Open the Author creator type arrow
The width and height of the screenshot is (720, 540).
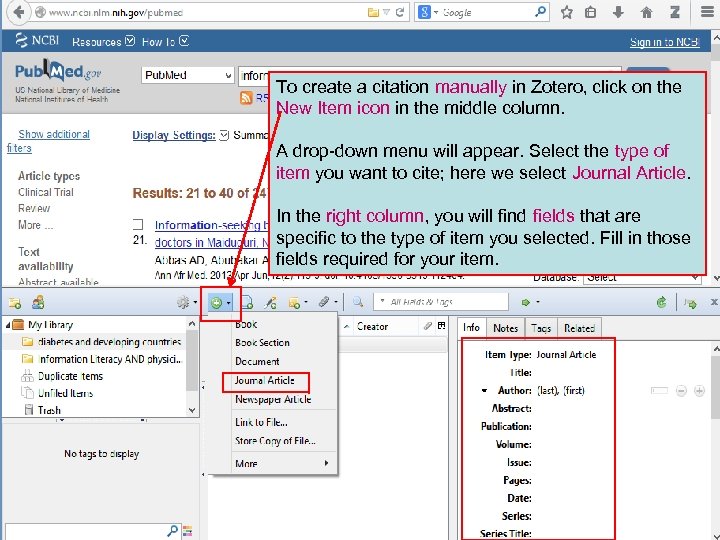(x=484, y=391)
